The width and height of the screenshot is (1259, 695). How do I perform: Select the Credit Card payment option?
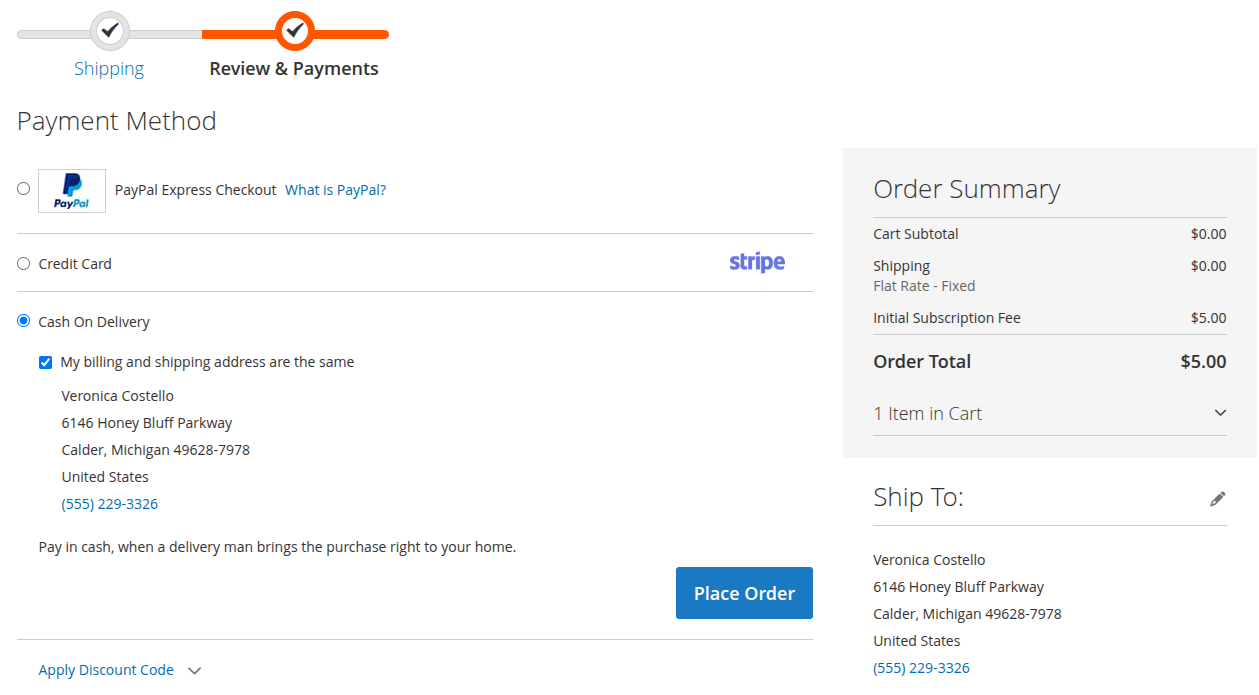point(24,264)
